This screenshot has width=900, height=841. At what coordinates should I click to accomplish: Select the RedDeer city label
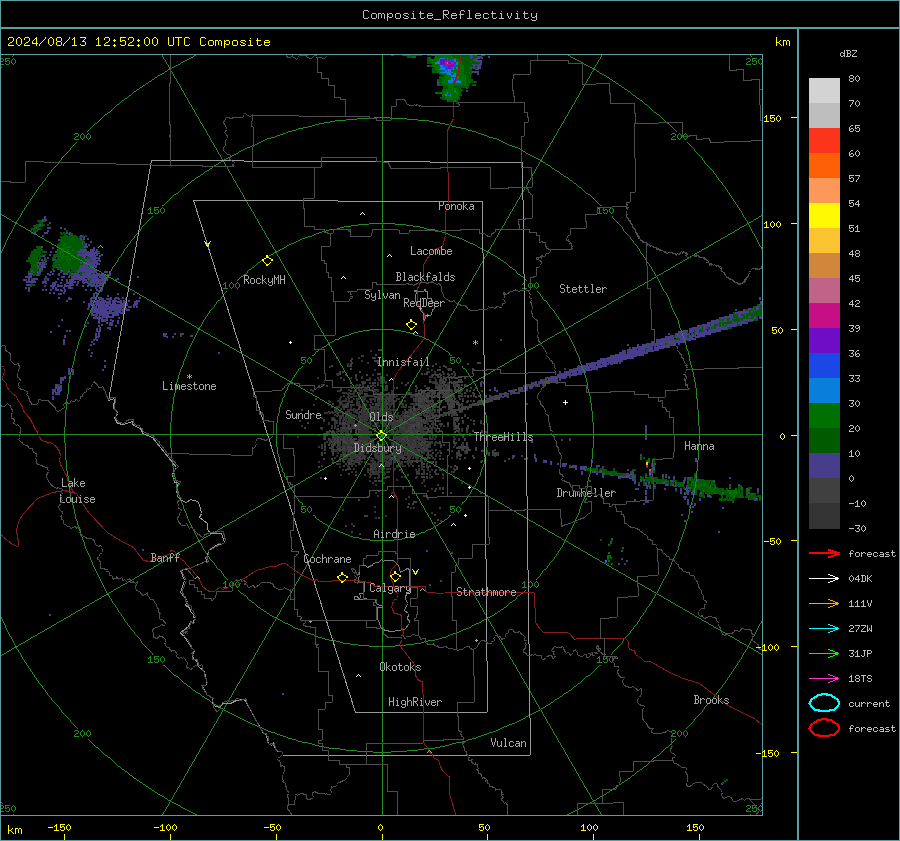click(424, 303)
